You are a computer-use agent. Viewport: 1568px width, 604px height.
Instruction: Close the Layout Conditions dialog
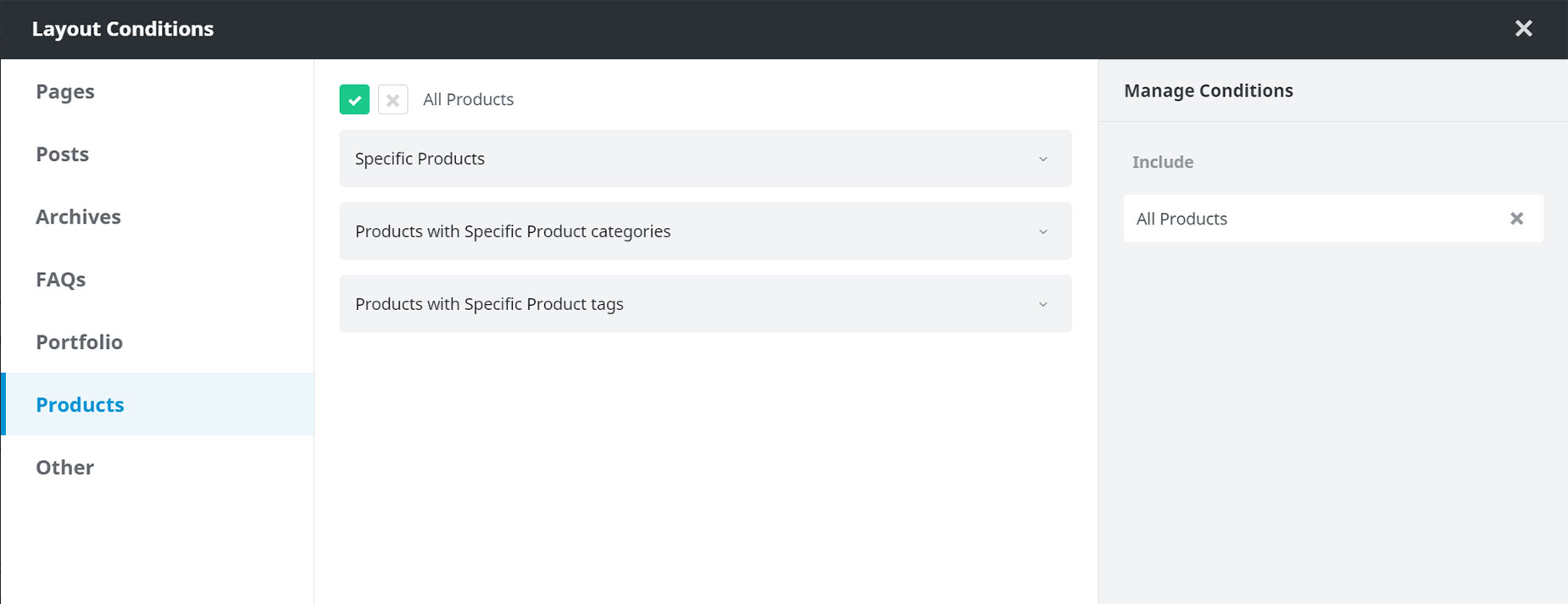tap(1523, 29)
